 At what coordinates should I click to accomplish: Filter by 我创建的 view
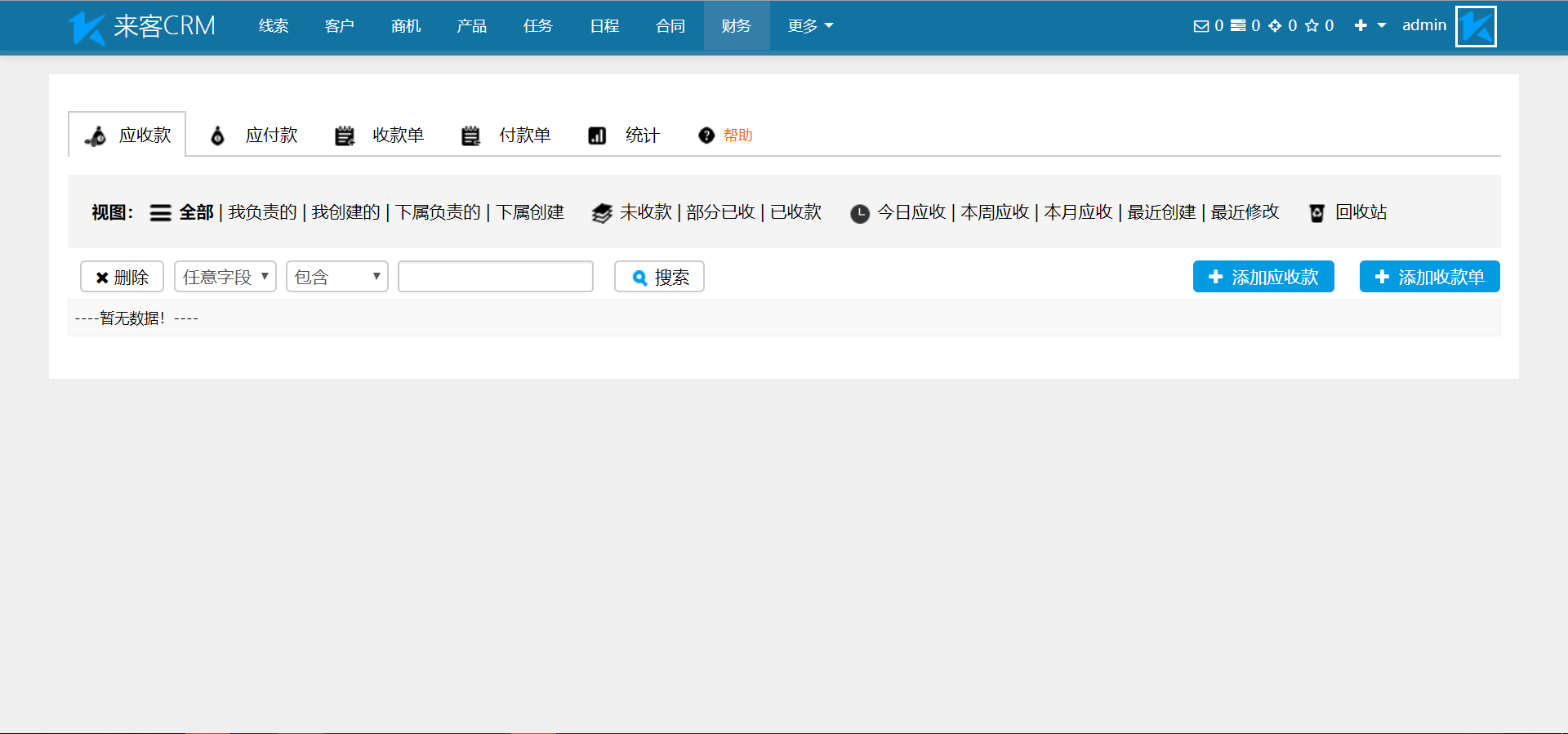click(345, 212)
